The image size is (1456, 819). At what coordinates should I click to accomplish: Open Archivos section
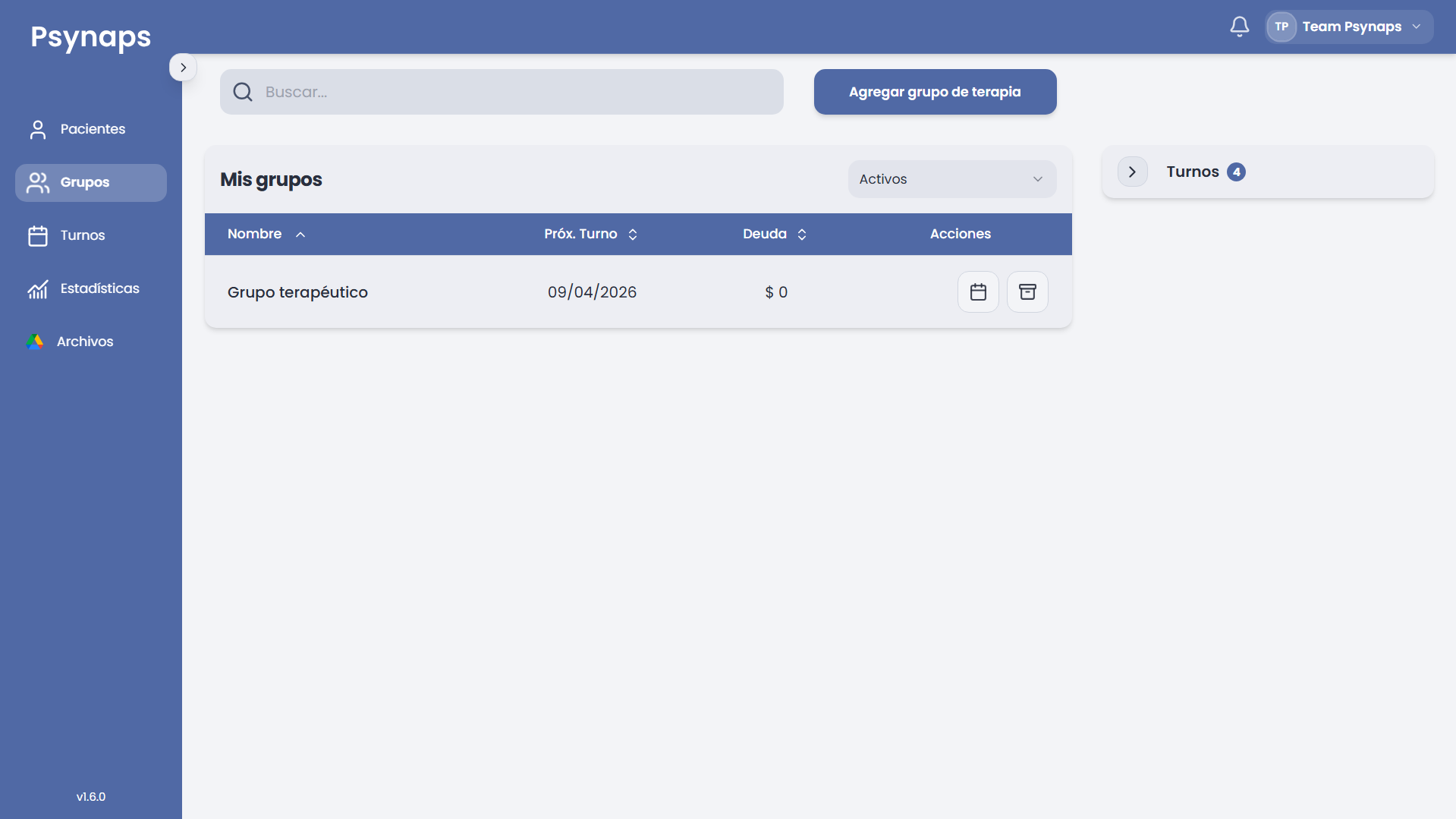91,342
